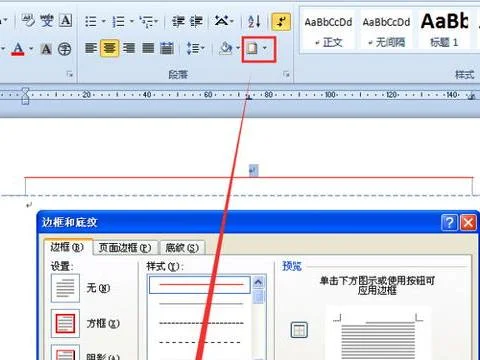Switch to the 底纹(S) tab
The width and height of the screenshot is (480, 360).
182,248
